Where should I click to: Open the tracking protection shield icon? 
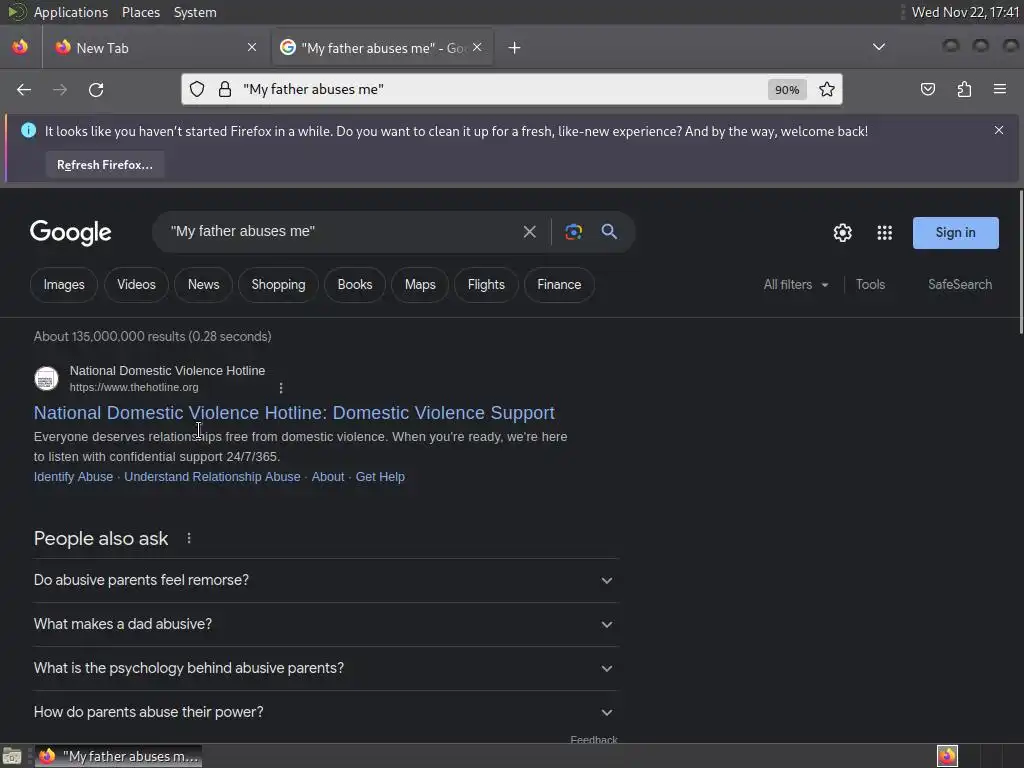pyautogui.click(x=197, y=89)
